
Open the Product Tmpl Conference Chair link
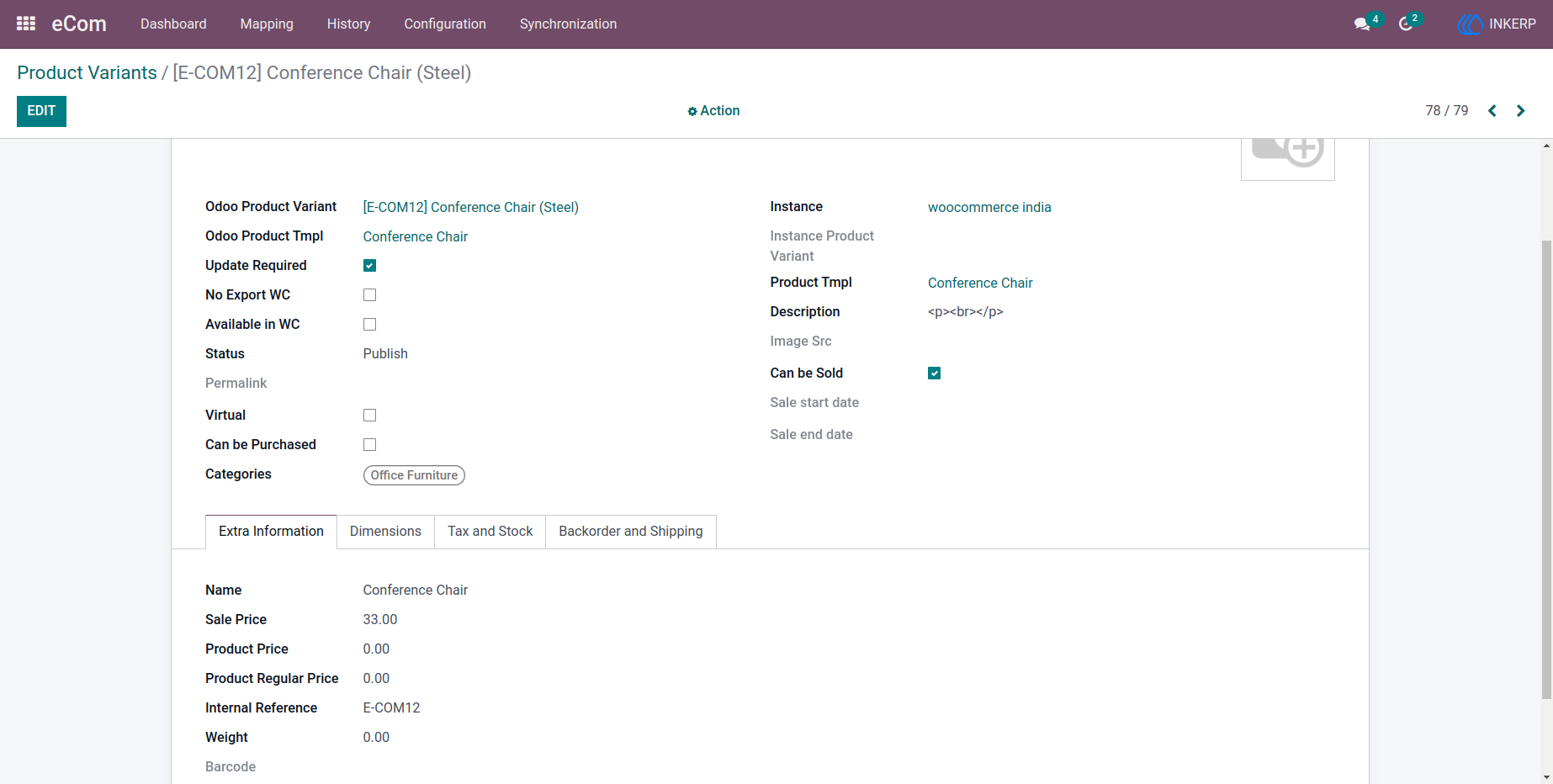click(980, 283)
